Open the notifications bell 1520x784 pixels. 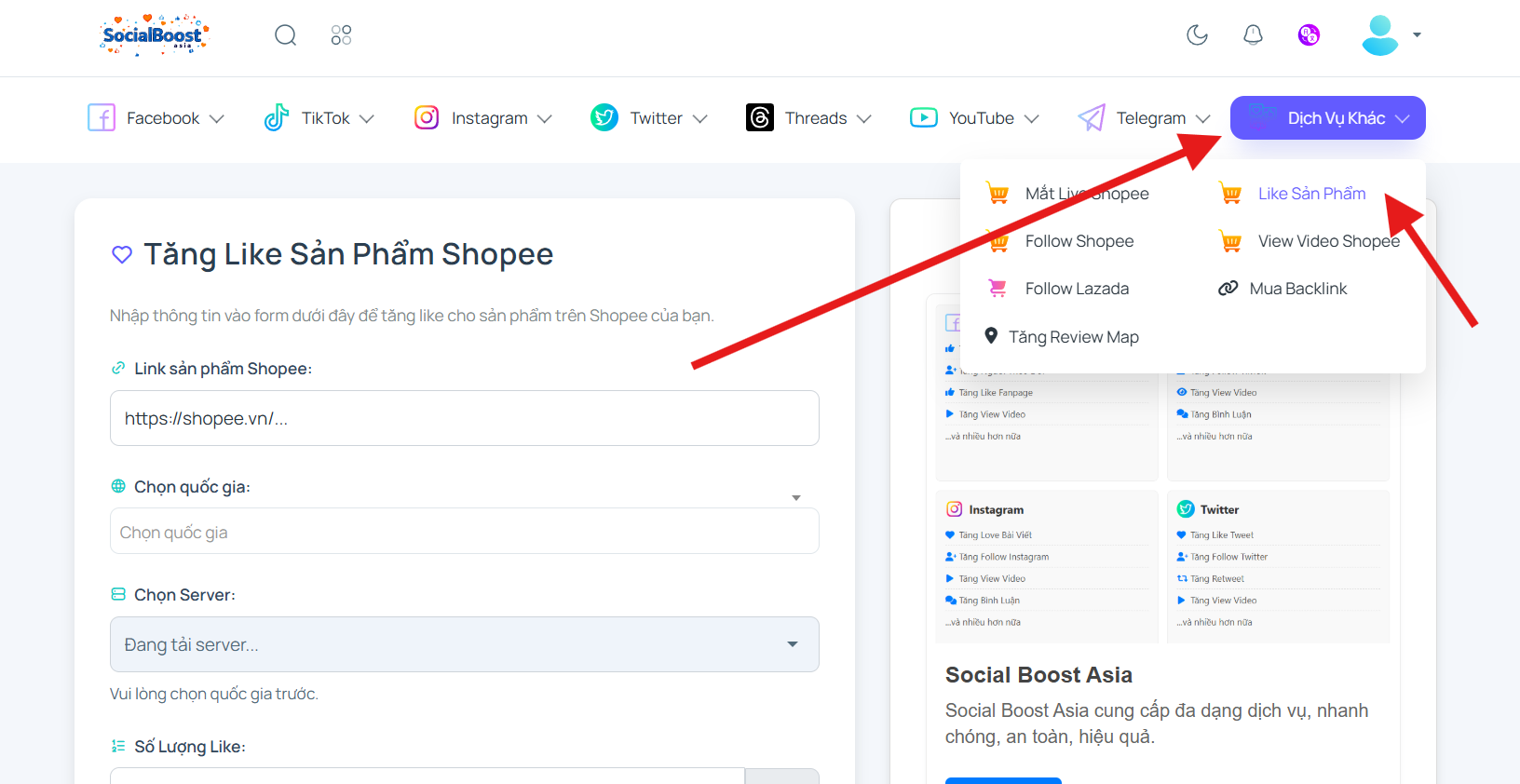[1253, 35]
